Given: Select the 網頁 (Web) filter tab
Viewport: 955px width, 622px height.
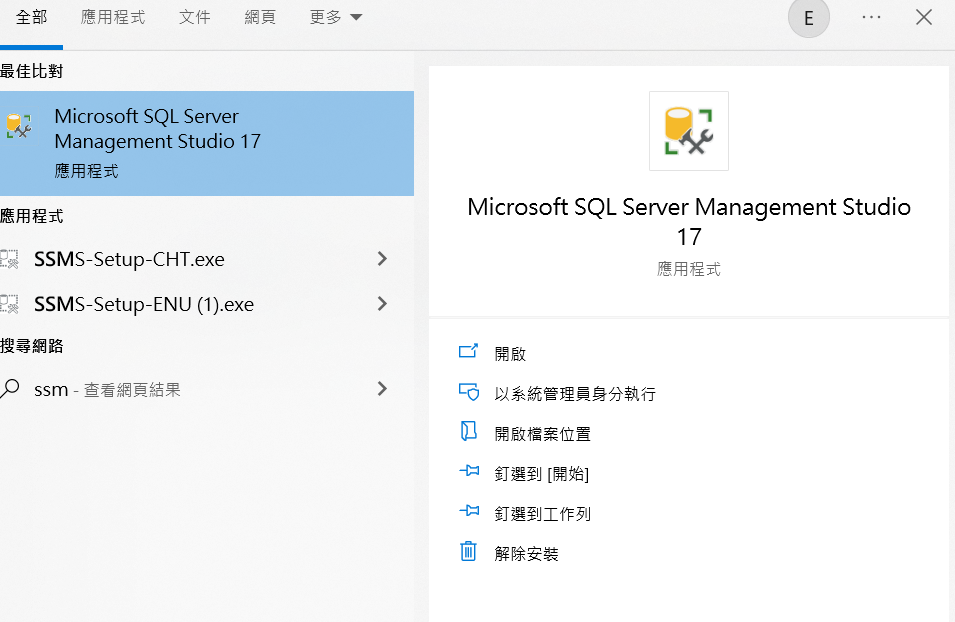Looking at the screenshot, I should click(x=260, y=17).
